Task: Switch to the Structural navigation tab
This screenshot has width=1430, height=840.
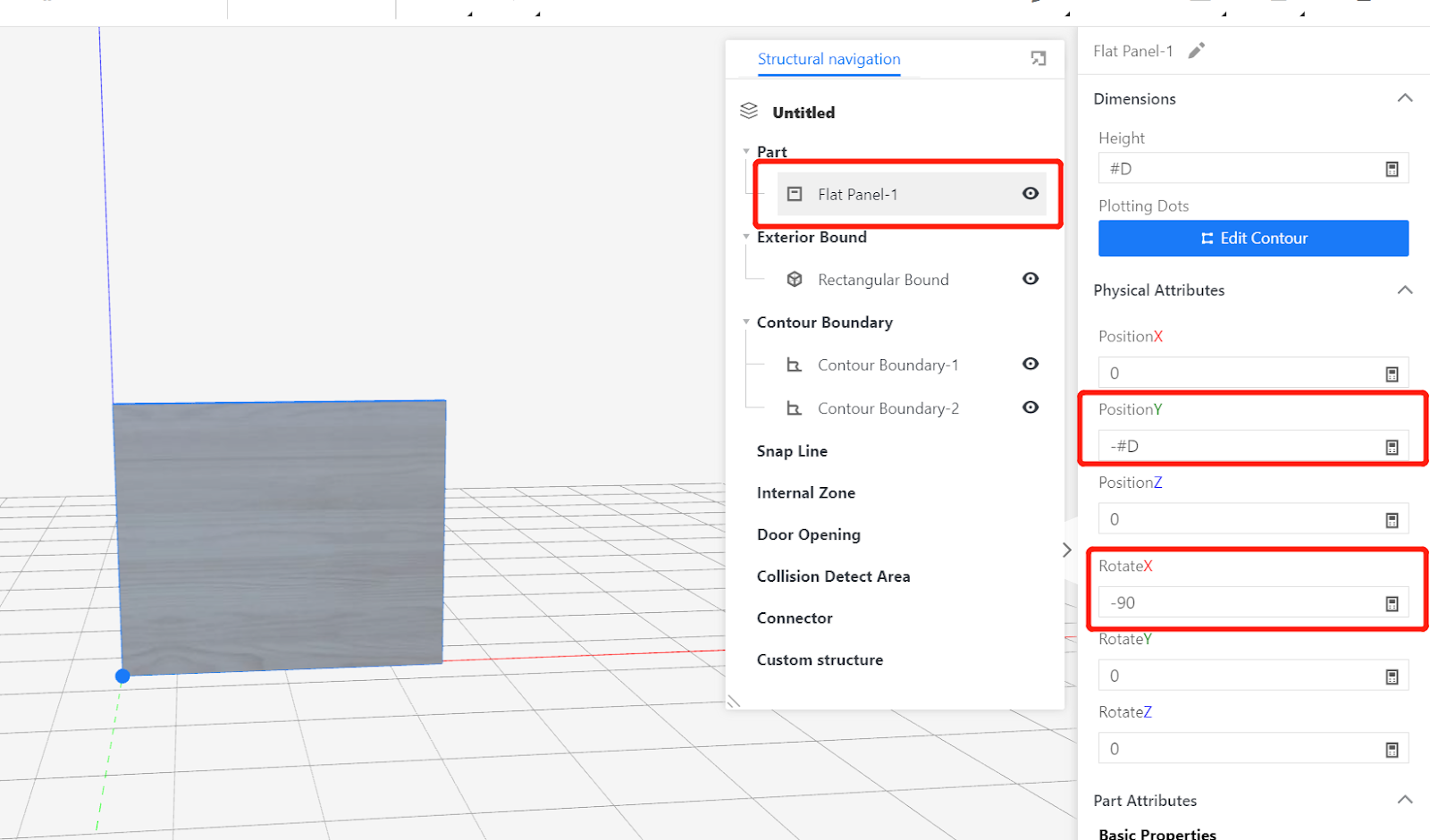Action: click(x=829, y=59)
